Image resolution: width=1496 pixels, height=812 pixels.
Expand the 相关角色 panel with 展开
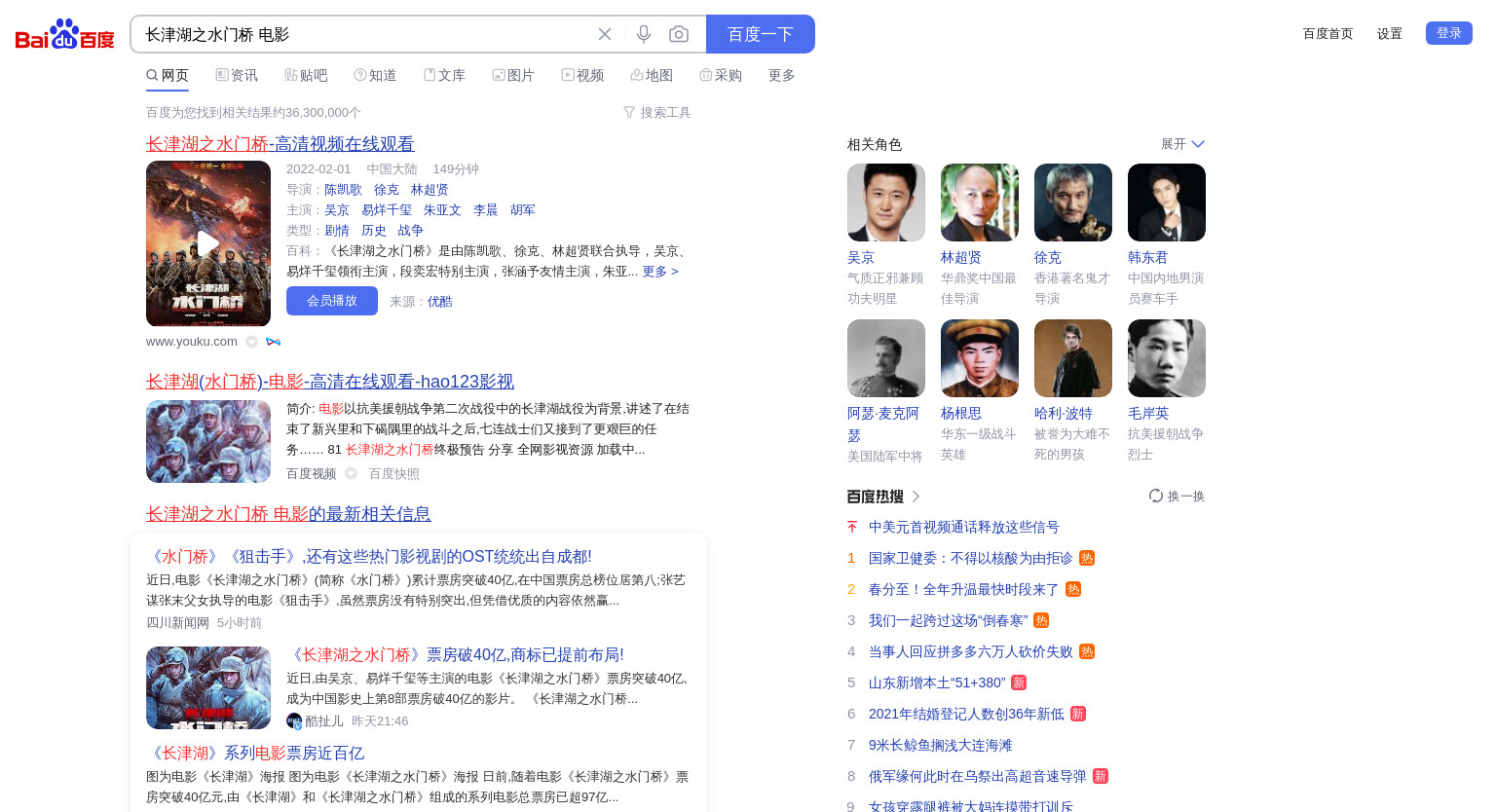click(x=1182, y=144)
